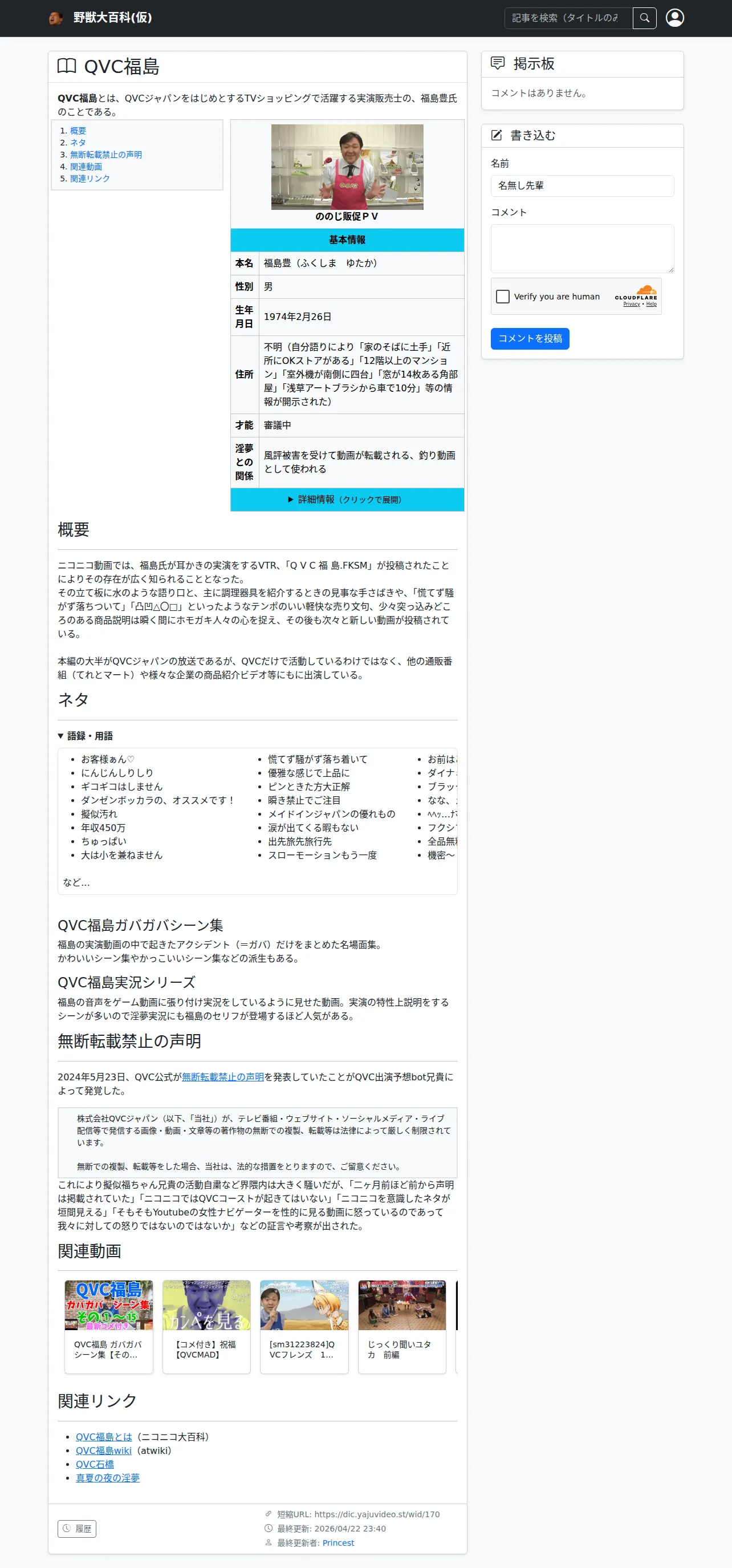Image resolution: width=732 pixels, height=1568 pixels.
Task: Open the 野獣大百科(仮) home link
Action: [x=112, y=18]
